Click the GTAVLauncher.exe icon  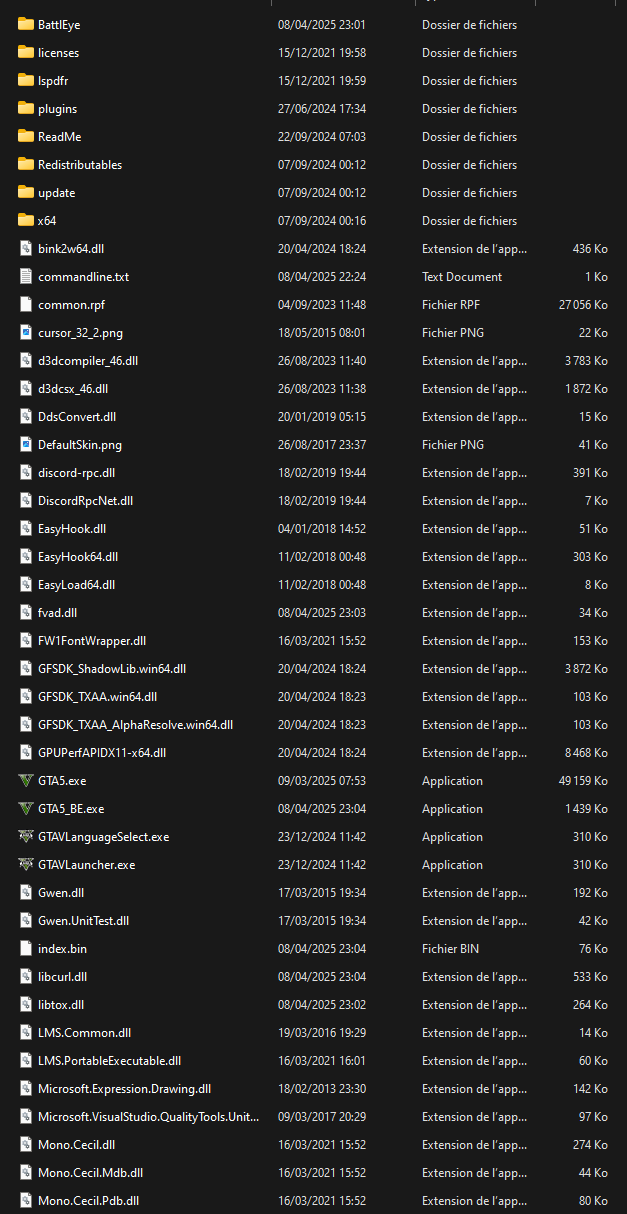[x=26, y=864]
